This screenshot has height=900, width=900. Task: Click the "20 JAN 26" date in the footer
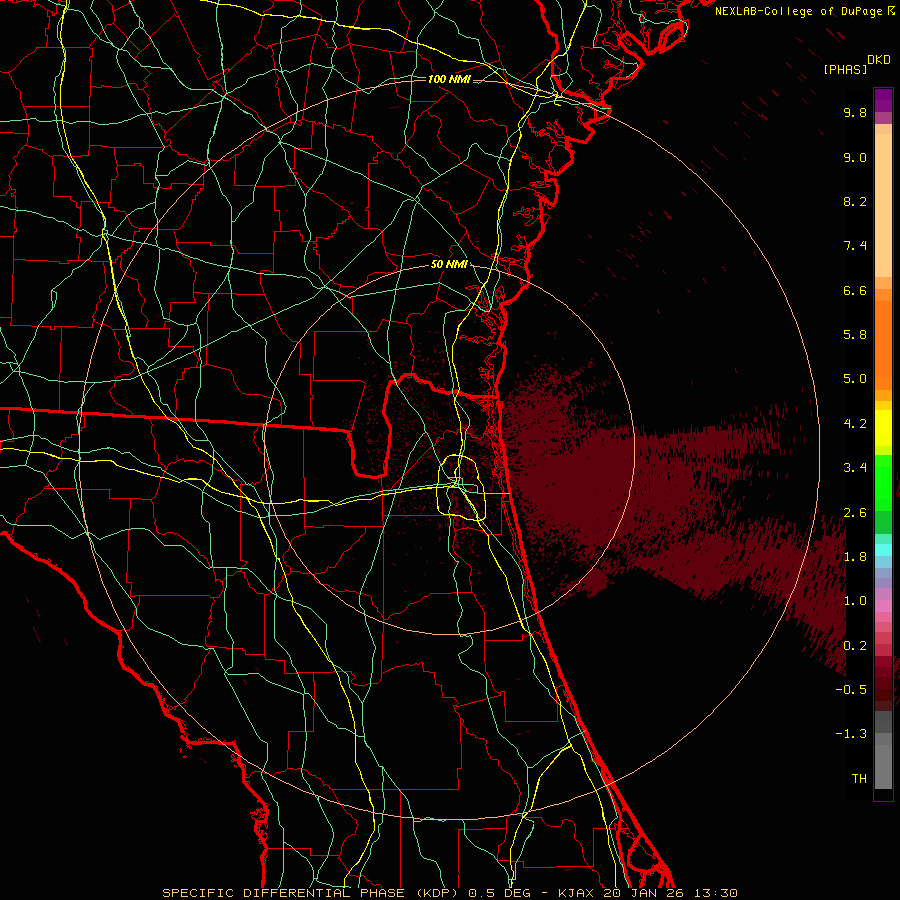644,893
